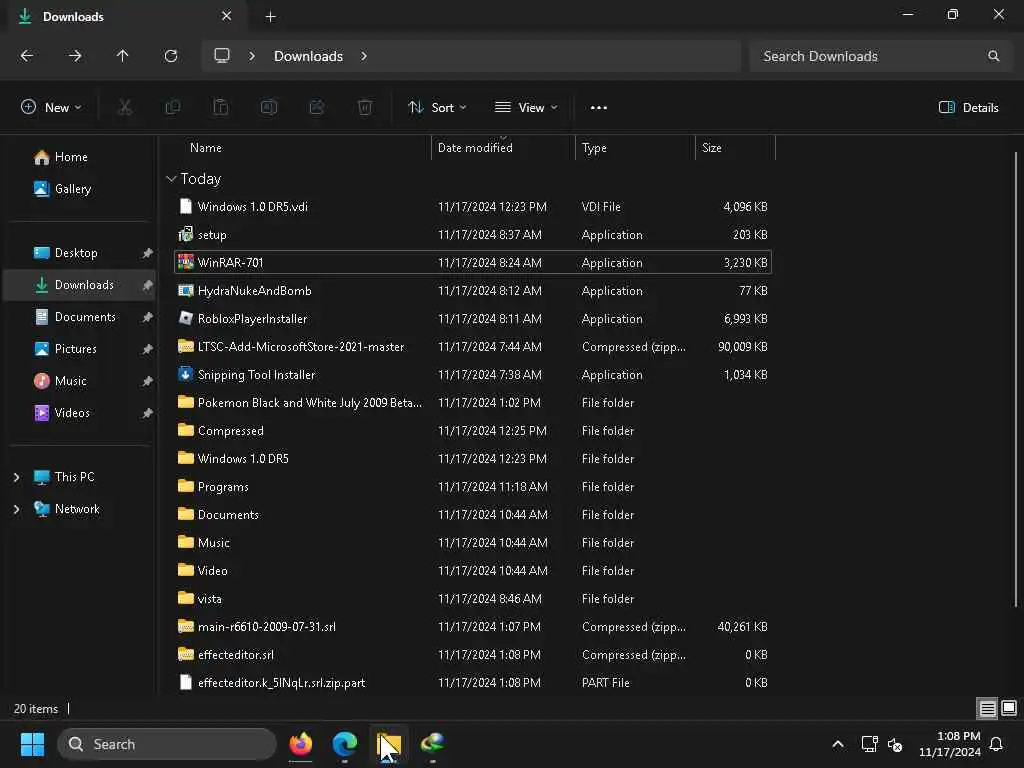Open the Windows Start menu
This screenshot has width=1024, height=768.
click(32, 744)
